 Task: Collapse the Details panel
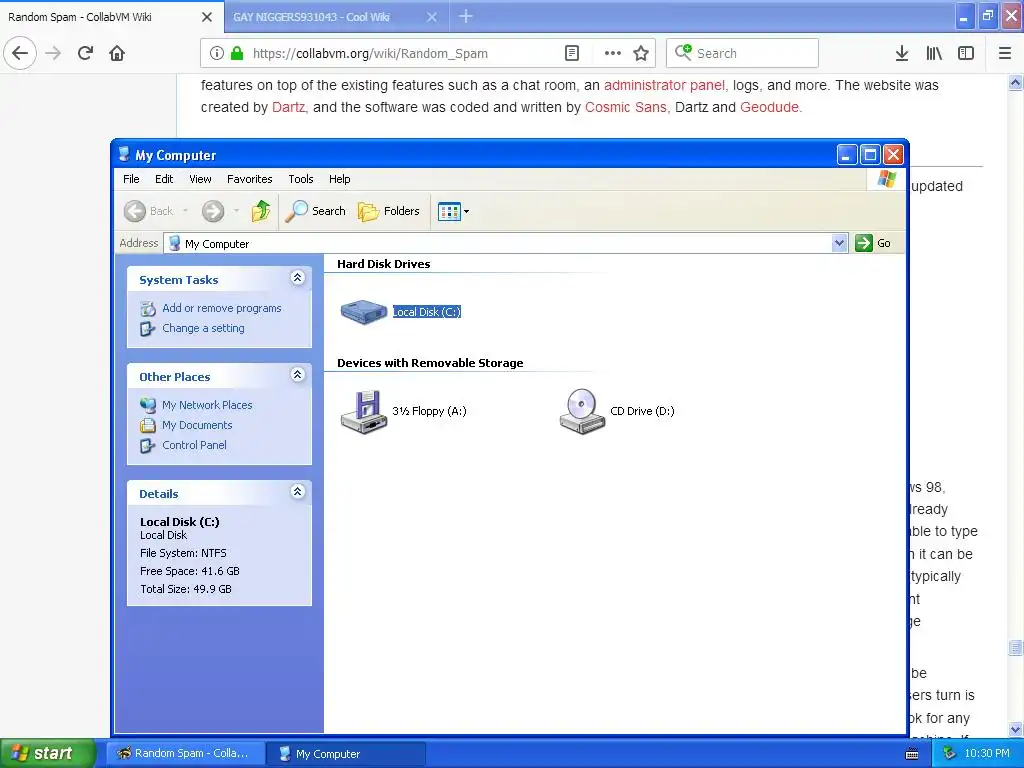click(297, 491)
